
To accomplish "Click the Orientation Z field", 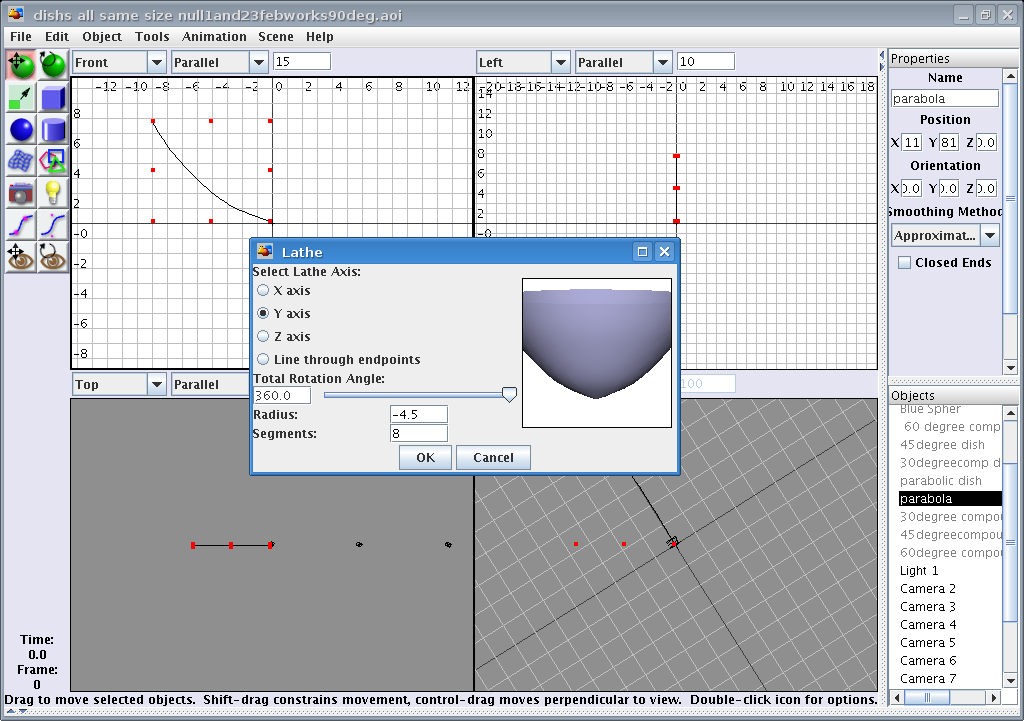I will (986, 188).
